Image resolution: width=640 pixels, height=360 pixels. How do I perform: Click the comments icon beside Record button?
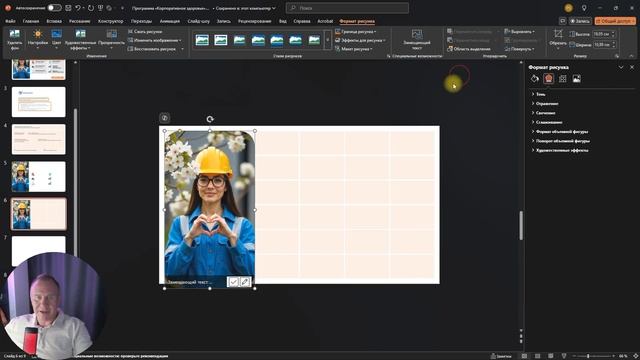point(562,21)
